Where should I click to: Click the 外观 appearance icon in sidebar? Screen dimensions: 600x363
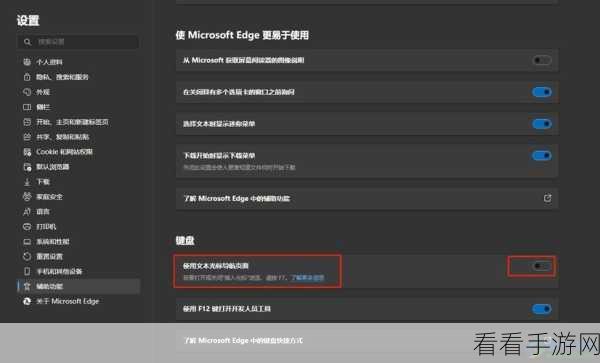tap(27, 92)
